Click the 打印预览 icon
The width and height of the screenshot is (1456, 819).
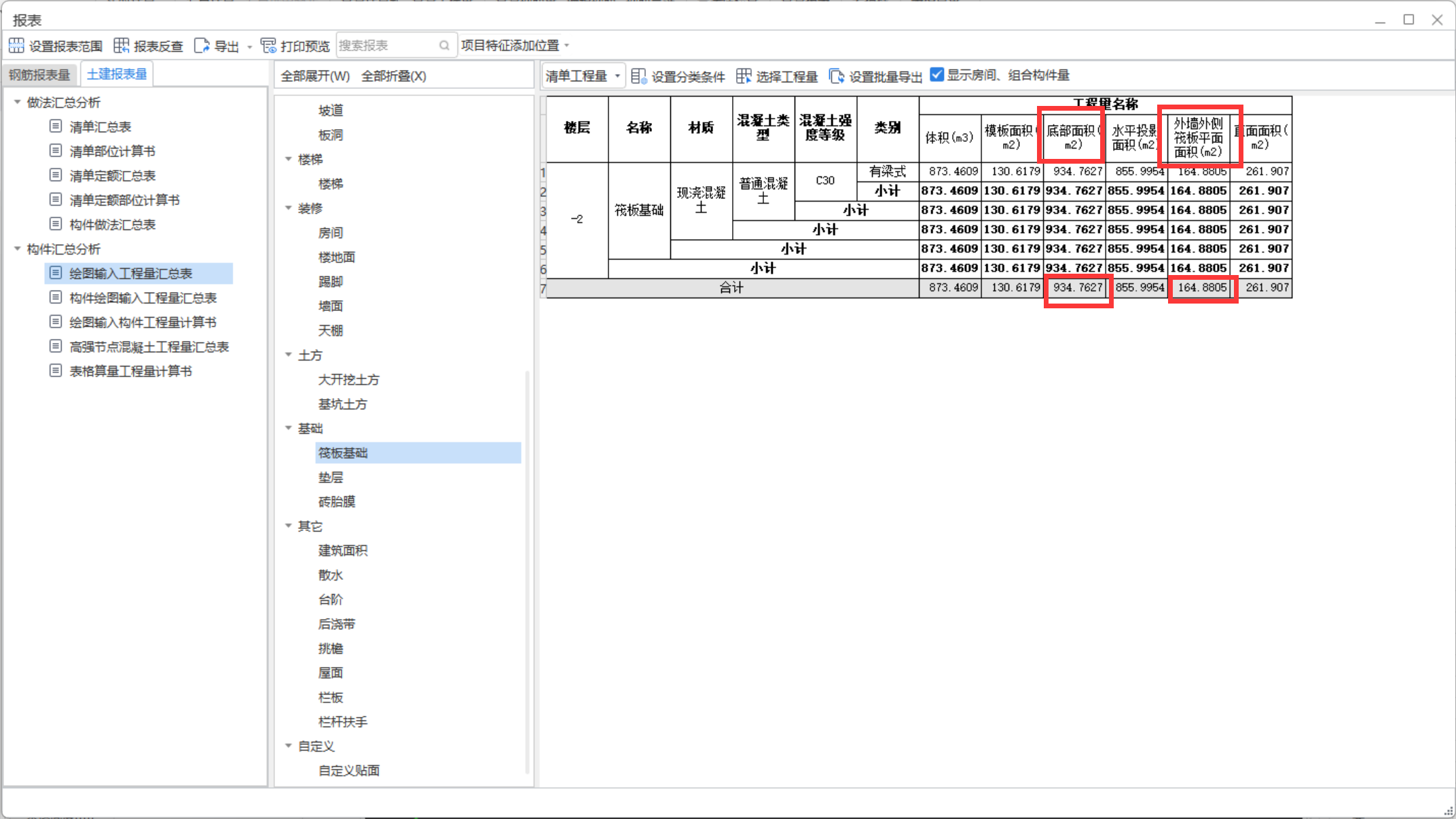(268, 45)
